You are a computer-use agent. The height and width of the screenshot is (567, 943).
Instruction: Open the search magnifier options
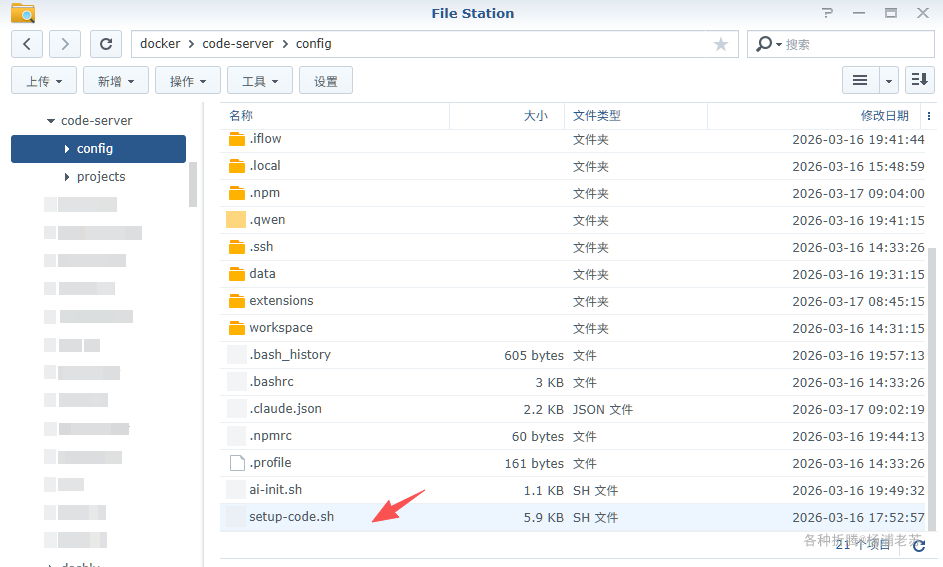(769, 44)
